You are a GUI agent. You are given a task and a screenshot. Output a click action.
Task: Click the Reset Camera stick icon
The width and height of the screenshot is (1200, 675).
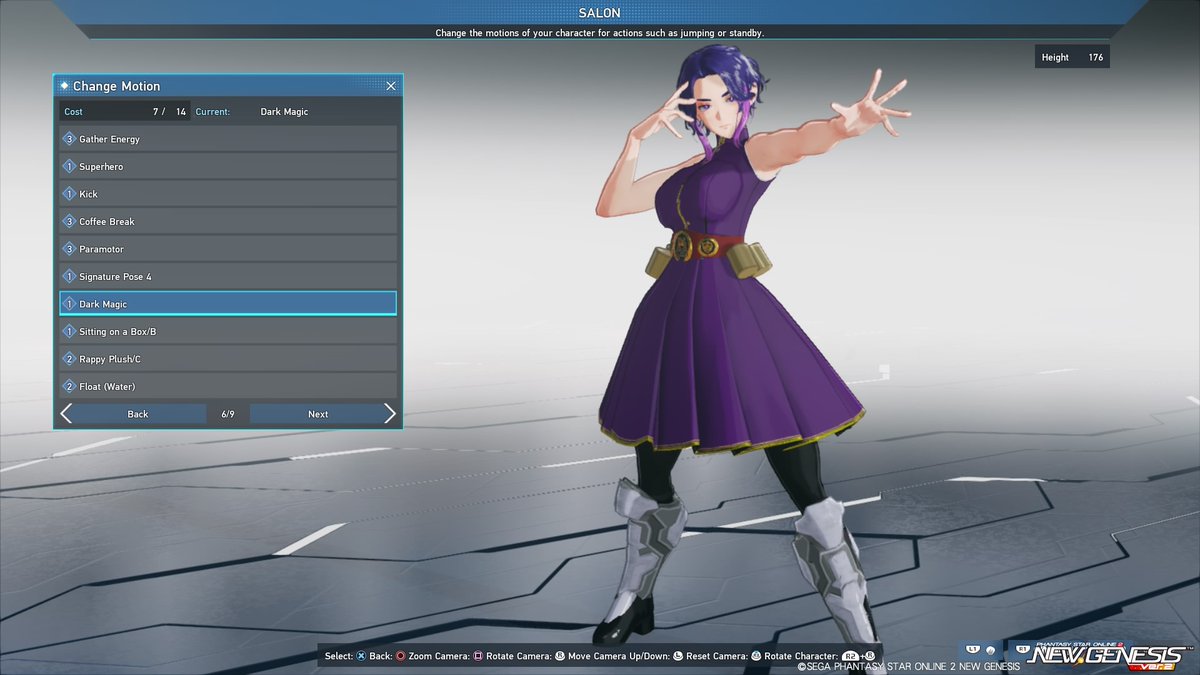[756, 656]
